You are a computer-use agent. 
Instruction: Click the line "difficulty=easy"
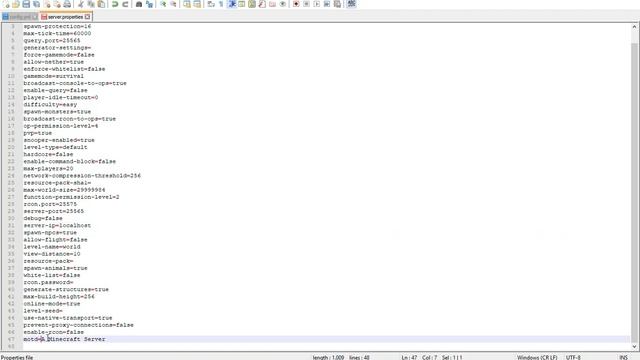coord(50,104)
